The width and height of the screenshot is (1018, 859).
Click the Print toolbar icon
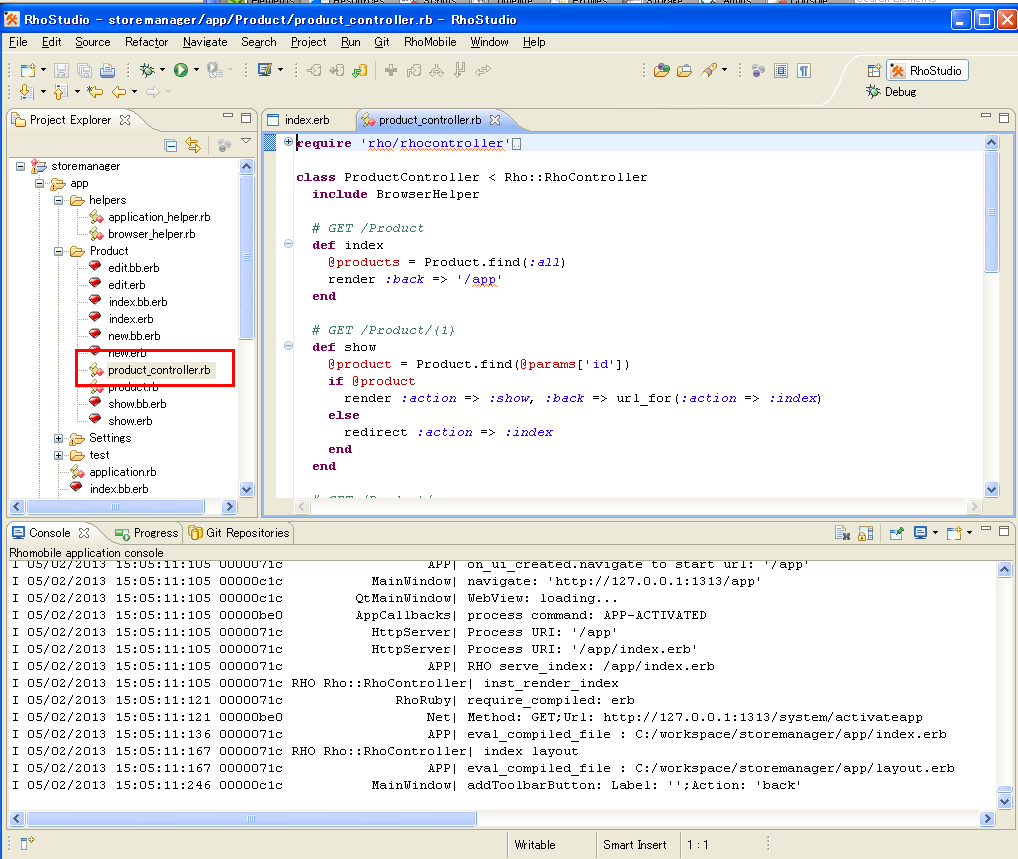[108, 70]
